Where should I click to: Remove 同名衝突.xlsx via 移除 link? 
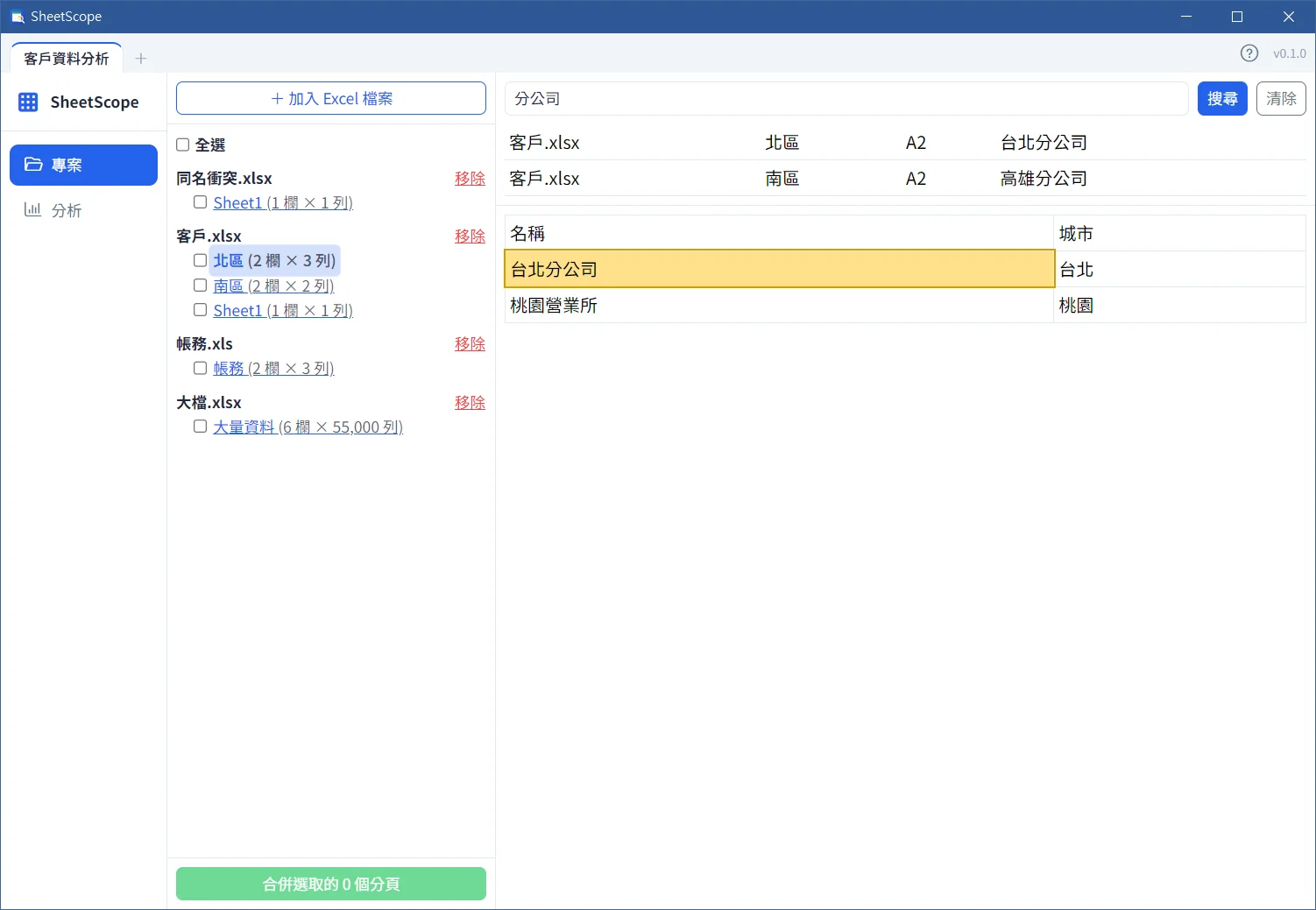(470, 178)
